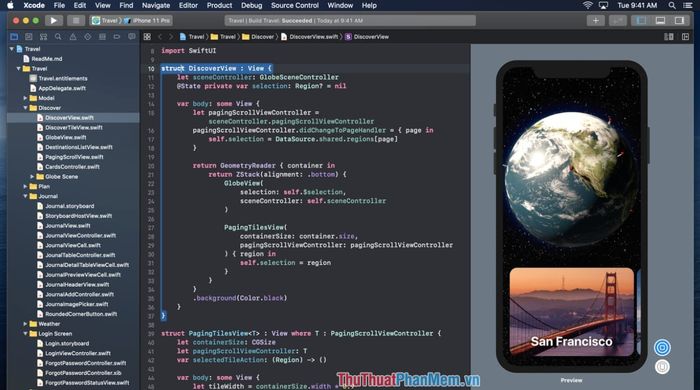
Task: Select the San Francisco card in preview
Action: coord(571,311)
